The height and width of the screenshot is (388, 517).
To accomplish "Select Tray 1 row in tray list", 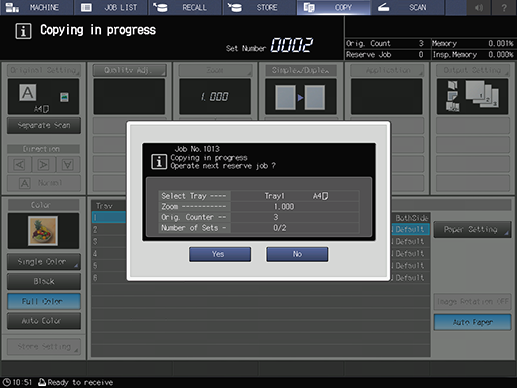I will coord(109,217).
